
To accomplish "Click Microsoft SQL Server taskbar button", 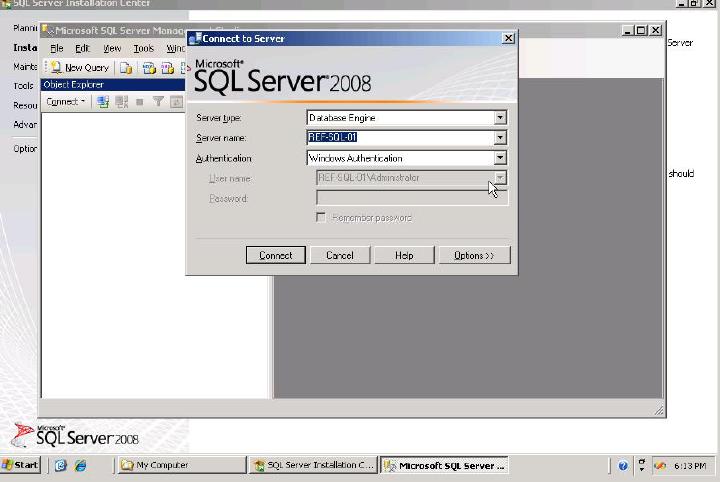I will [444, 465].
